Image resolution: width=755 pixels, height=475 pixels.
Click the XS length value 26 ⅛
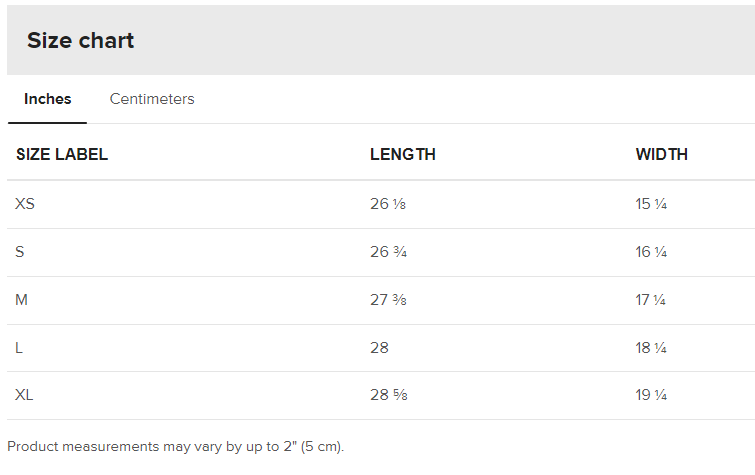[388, 204]
